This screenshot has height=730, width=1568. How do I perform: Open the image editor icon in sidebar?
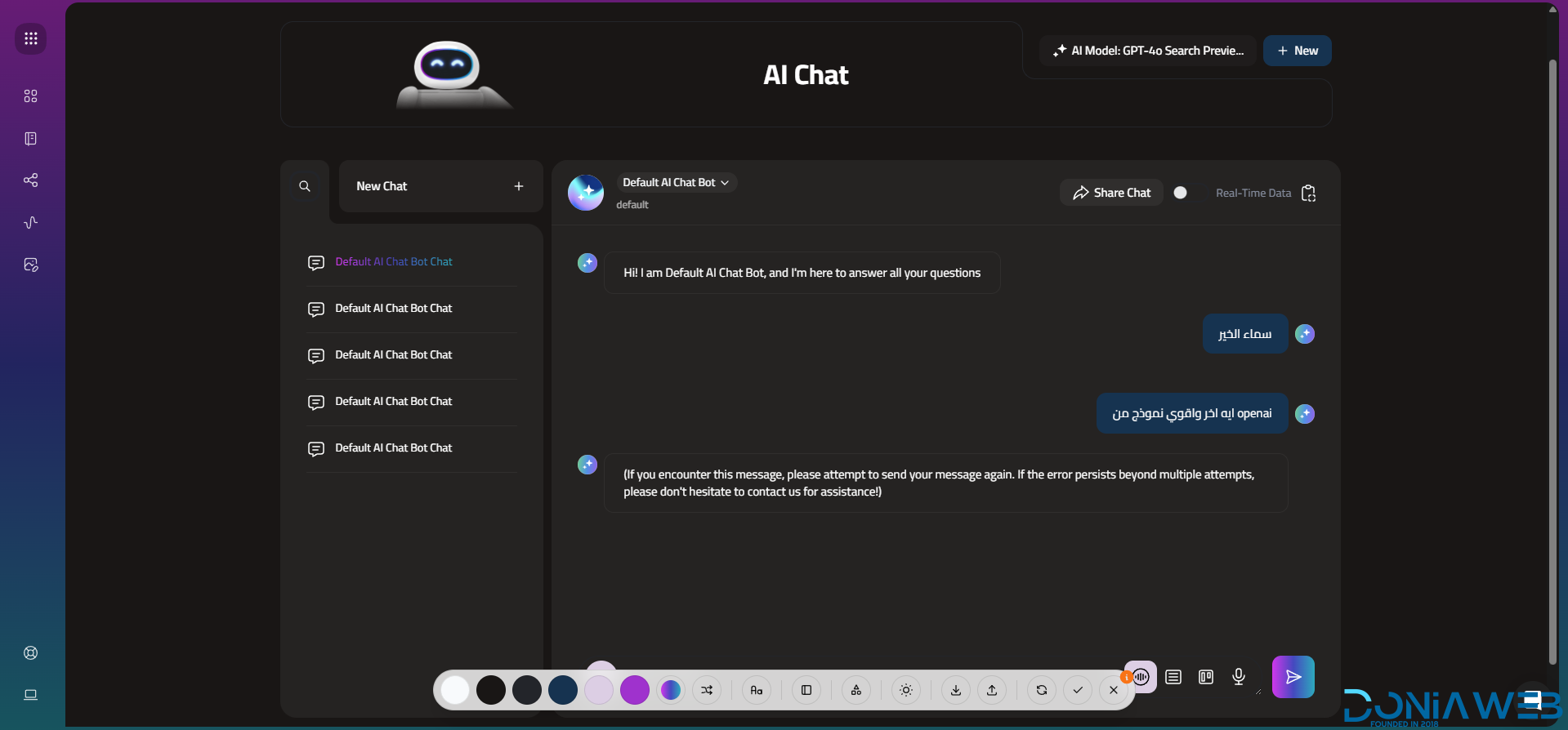click(x=31, y=265)
